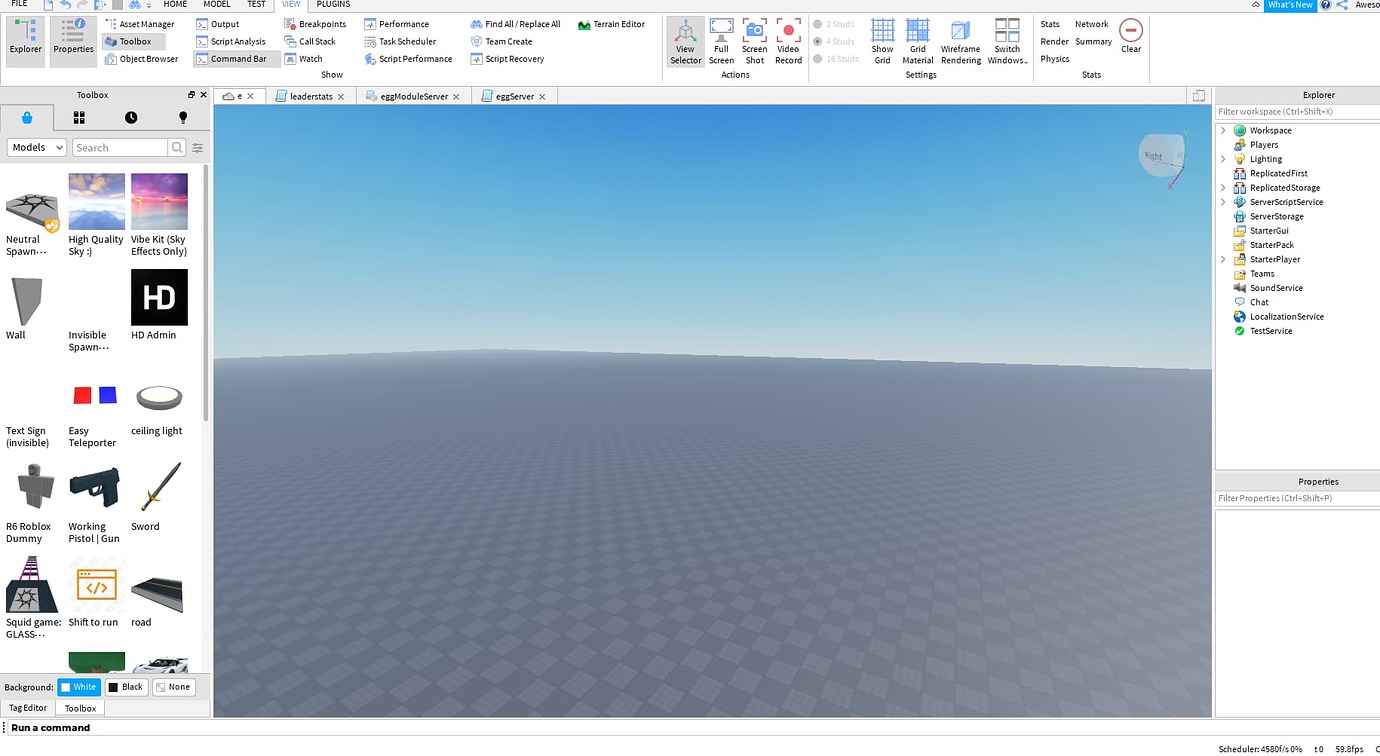Open the Toolbox Creations lightbulb tab
1380x756 pixels.
(x=183, y=117)
